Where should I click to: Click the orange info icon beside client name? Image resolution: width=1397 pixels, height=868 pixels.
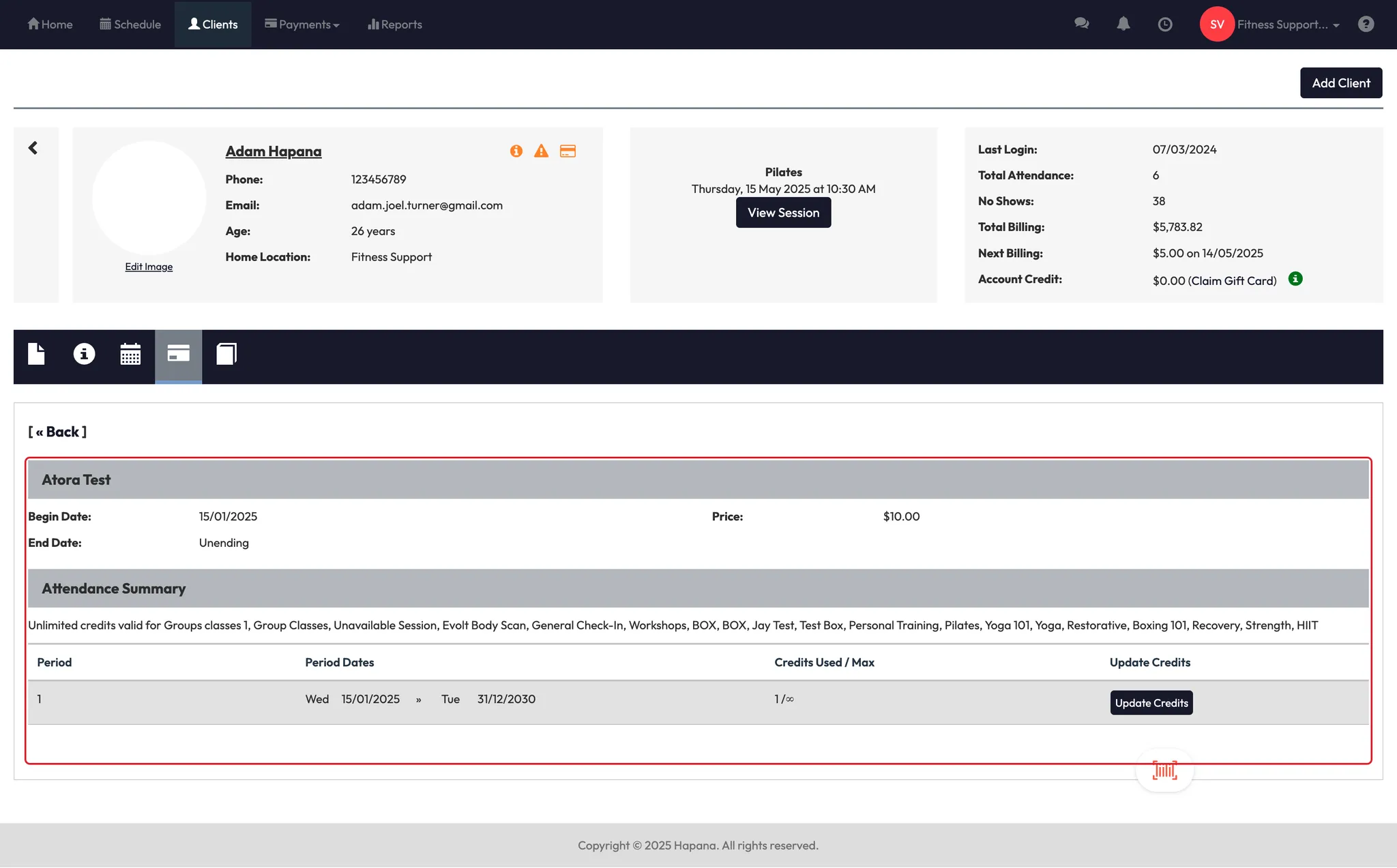516,151
